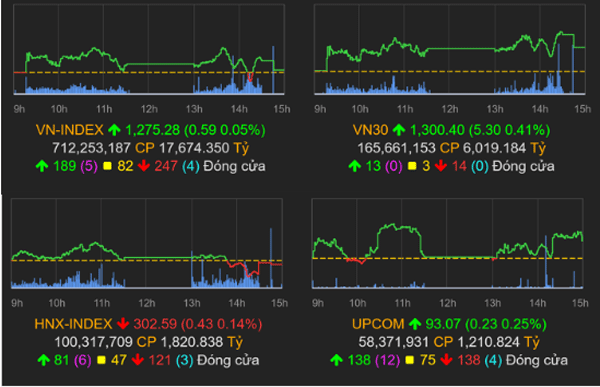Click the green advancers arrow beside 81
Screen dimensions: 600x387
43,360
